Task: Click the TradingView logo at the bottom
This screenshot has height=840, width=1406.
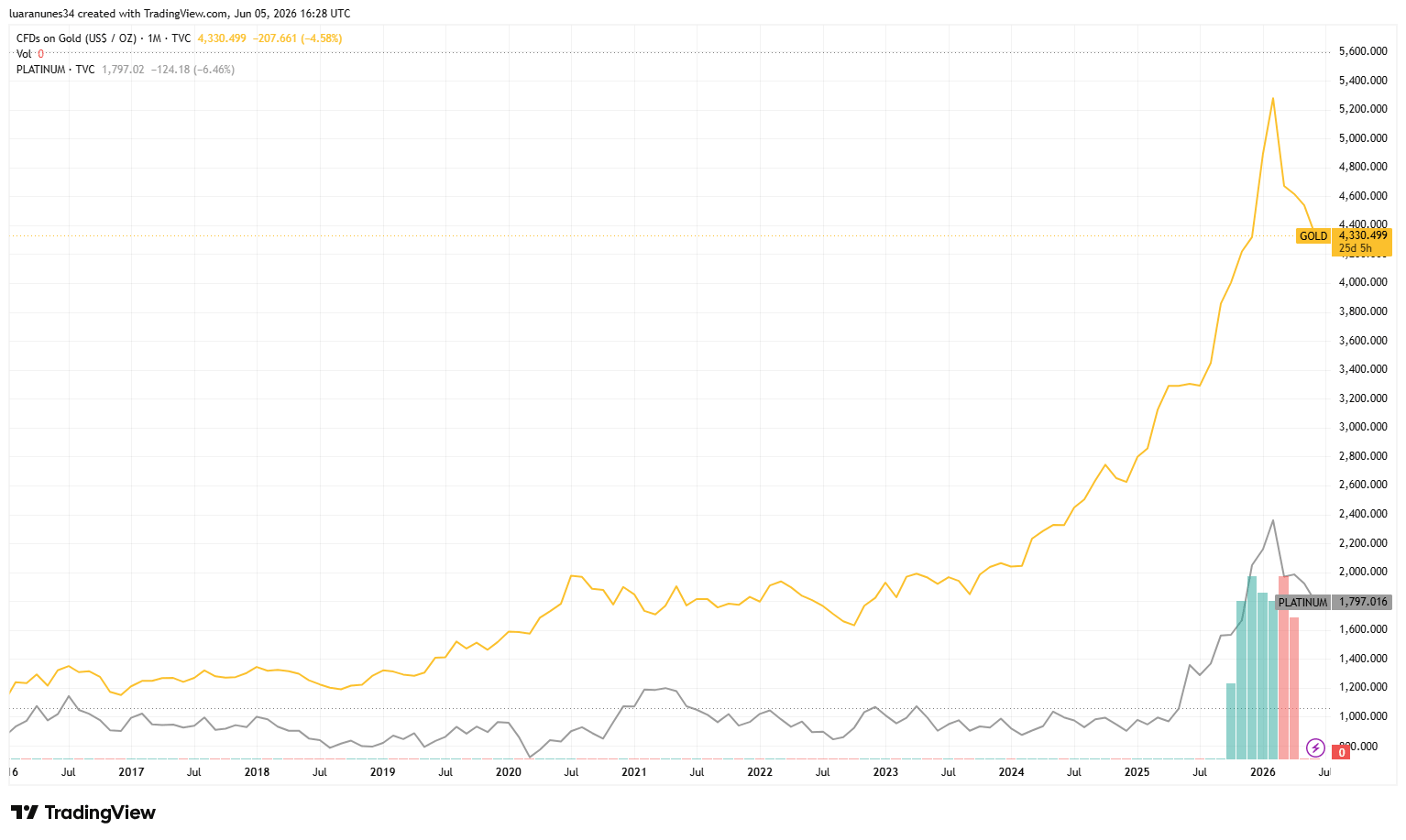Action: (83, 813)
